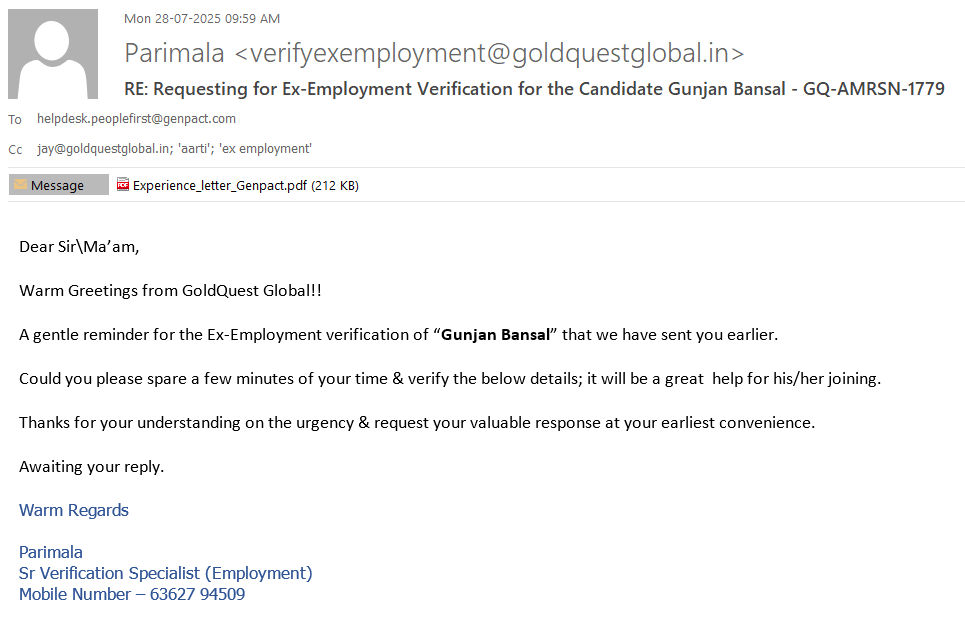Click the Sr Verification Specialist title line
Viewport: 965px width, 617px height.
[x=165, y=573]
